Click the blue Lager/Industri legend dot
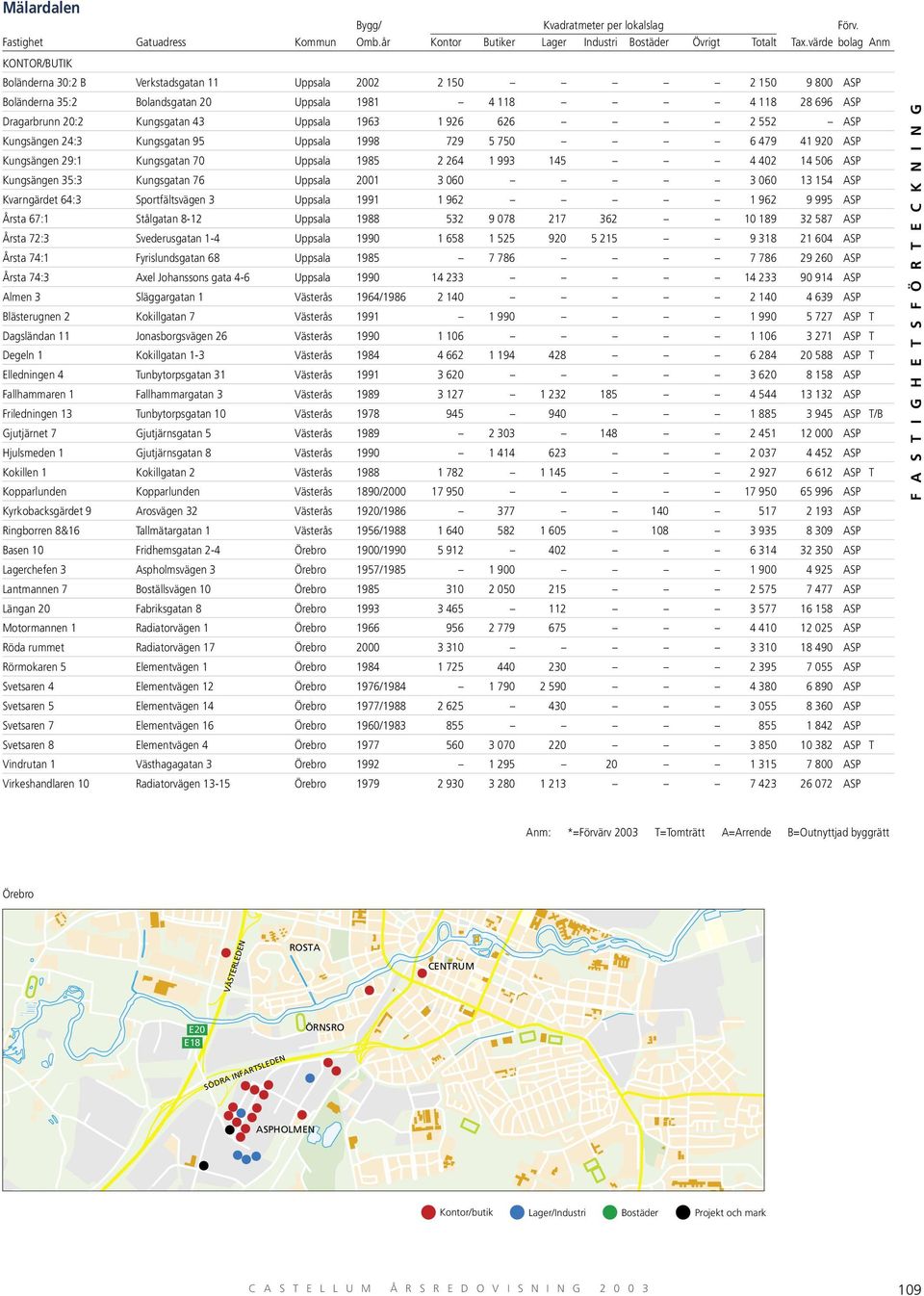 [x=517, y=1212]
